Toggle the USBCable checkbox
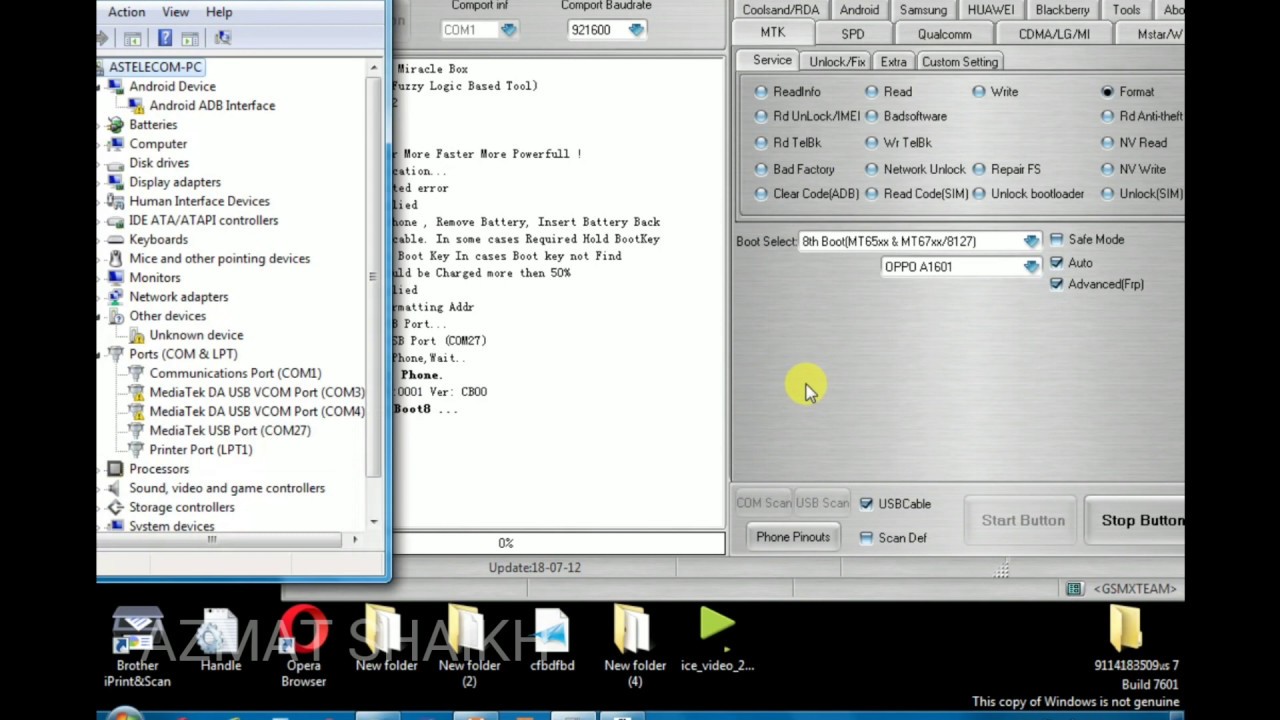1280x720 pixels. point(866,504)
